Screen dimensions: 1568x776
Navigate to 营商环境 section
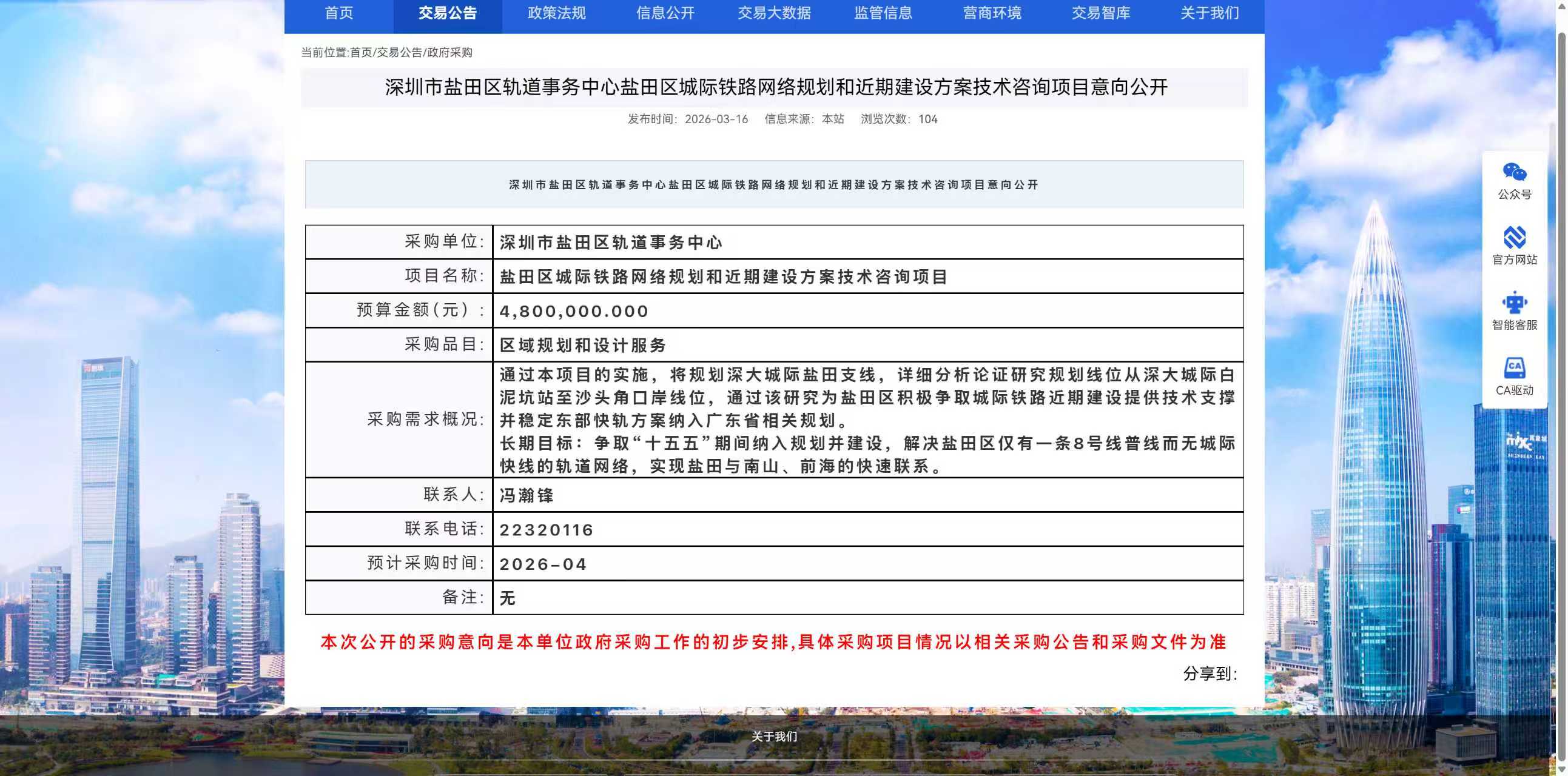pyautogui.click(x=991, y=13)
